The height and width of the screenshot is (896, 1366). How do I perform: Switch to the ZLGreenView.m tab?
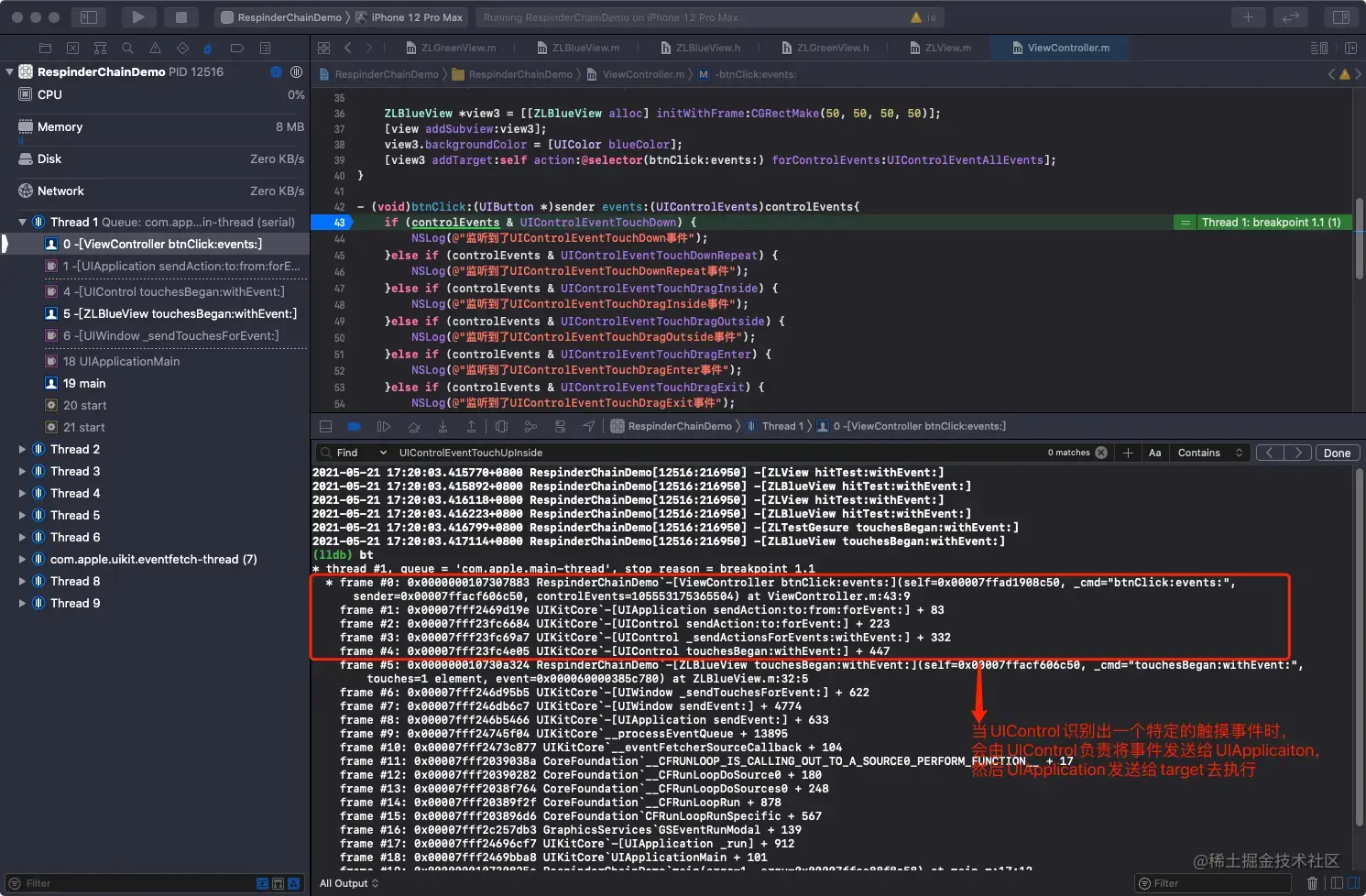click(450, 48)
